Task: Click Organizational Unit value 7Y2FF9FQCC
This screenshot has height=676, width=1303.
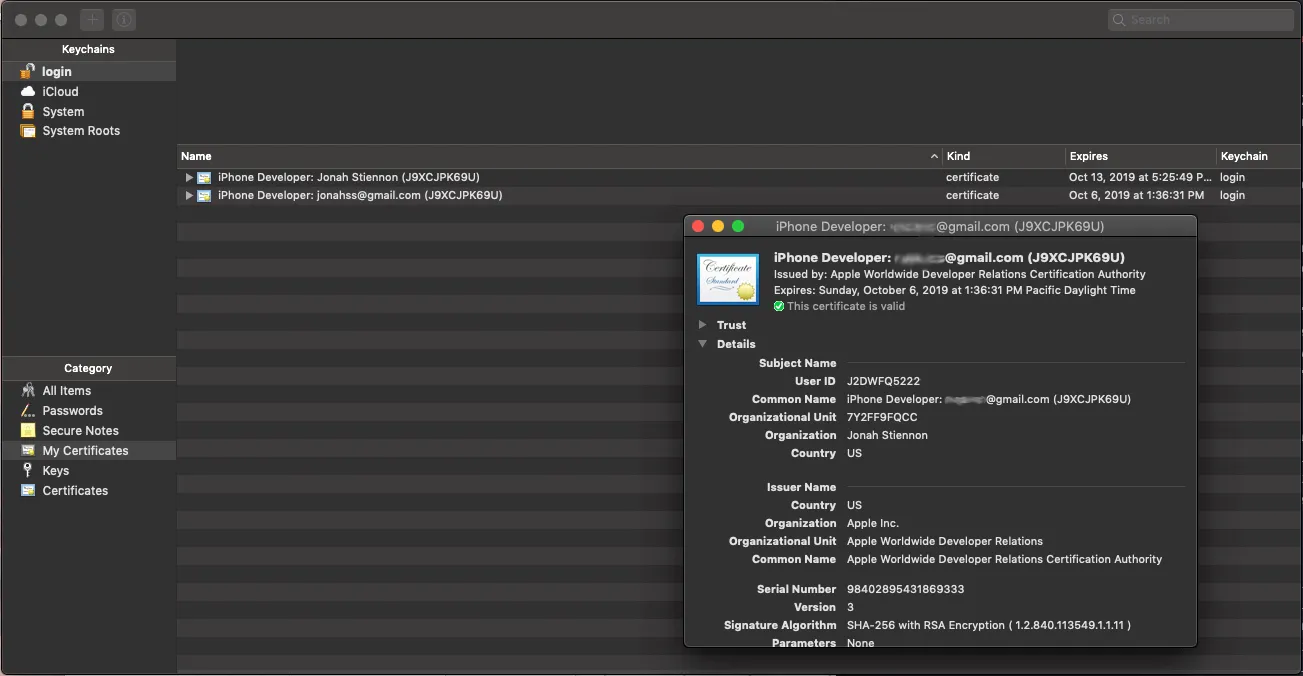Action: pyautogui.click(x=882, y=417)
